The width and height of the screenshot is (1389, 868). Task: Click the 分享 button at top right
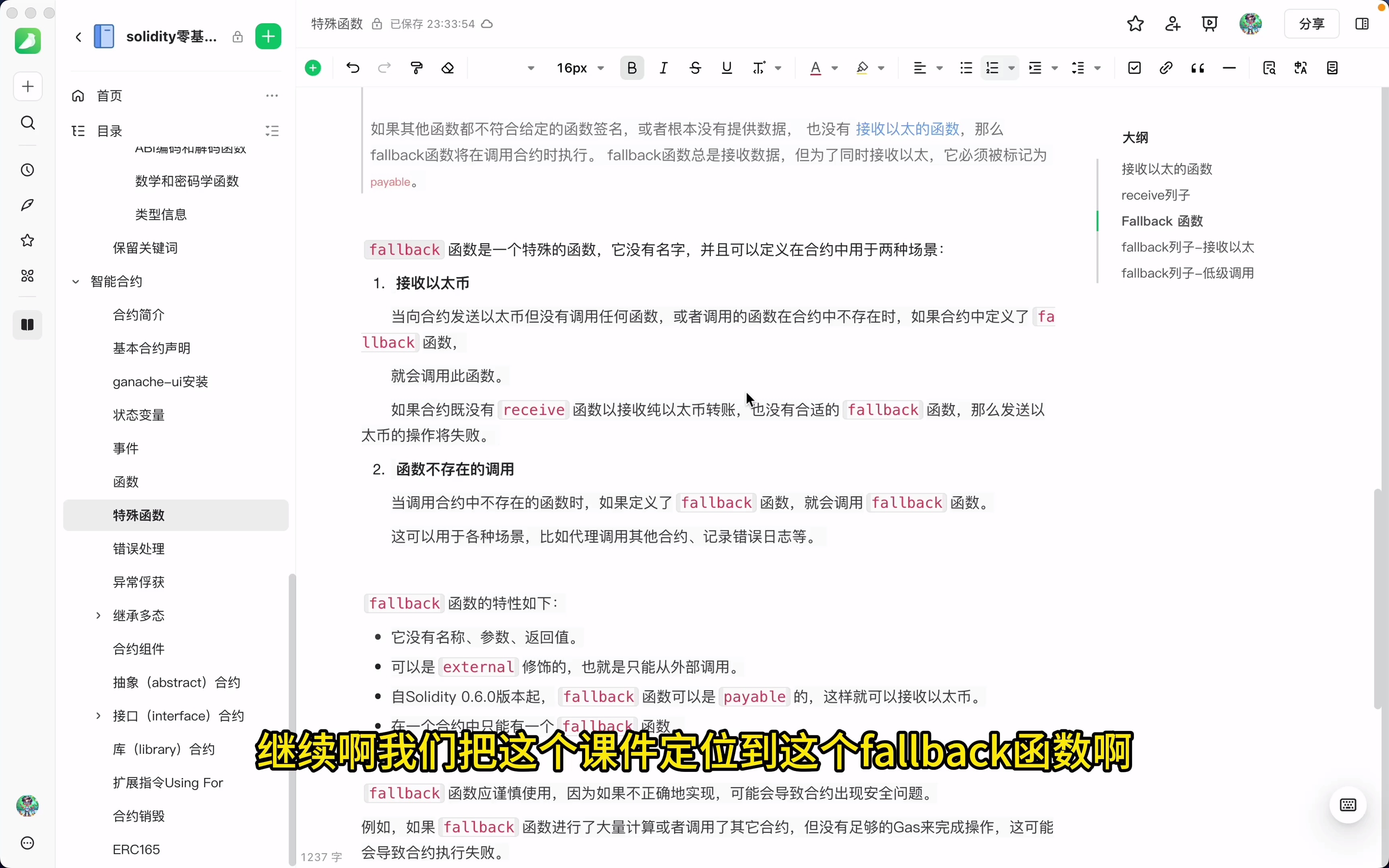1311,24
